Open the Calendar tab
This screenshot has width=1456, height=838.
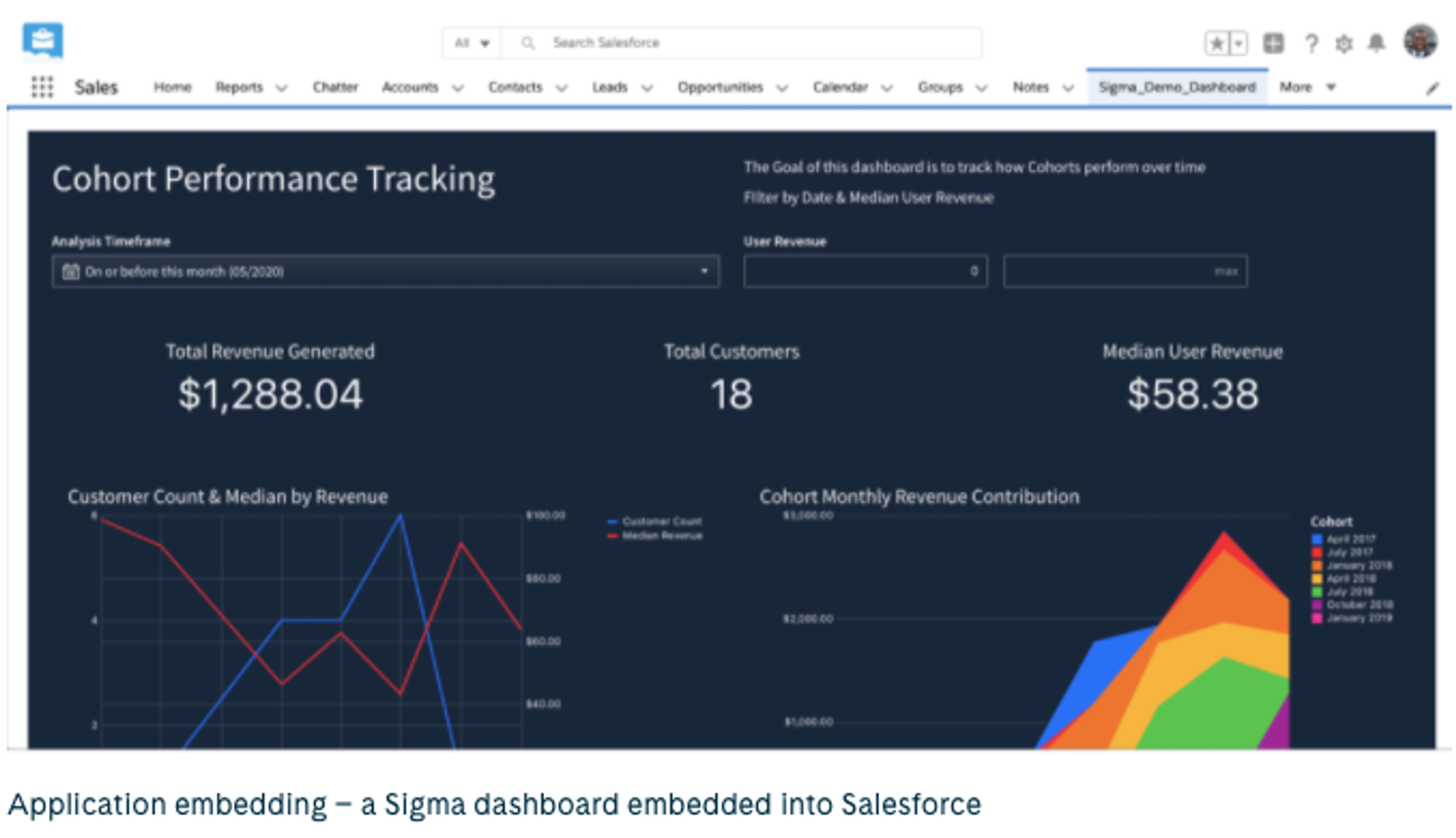[x=840, y=87]
